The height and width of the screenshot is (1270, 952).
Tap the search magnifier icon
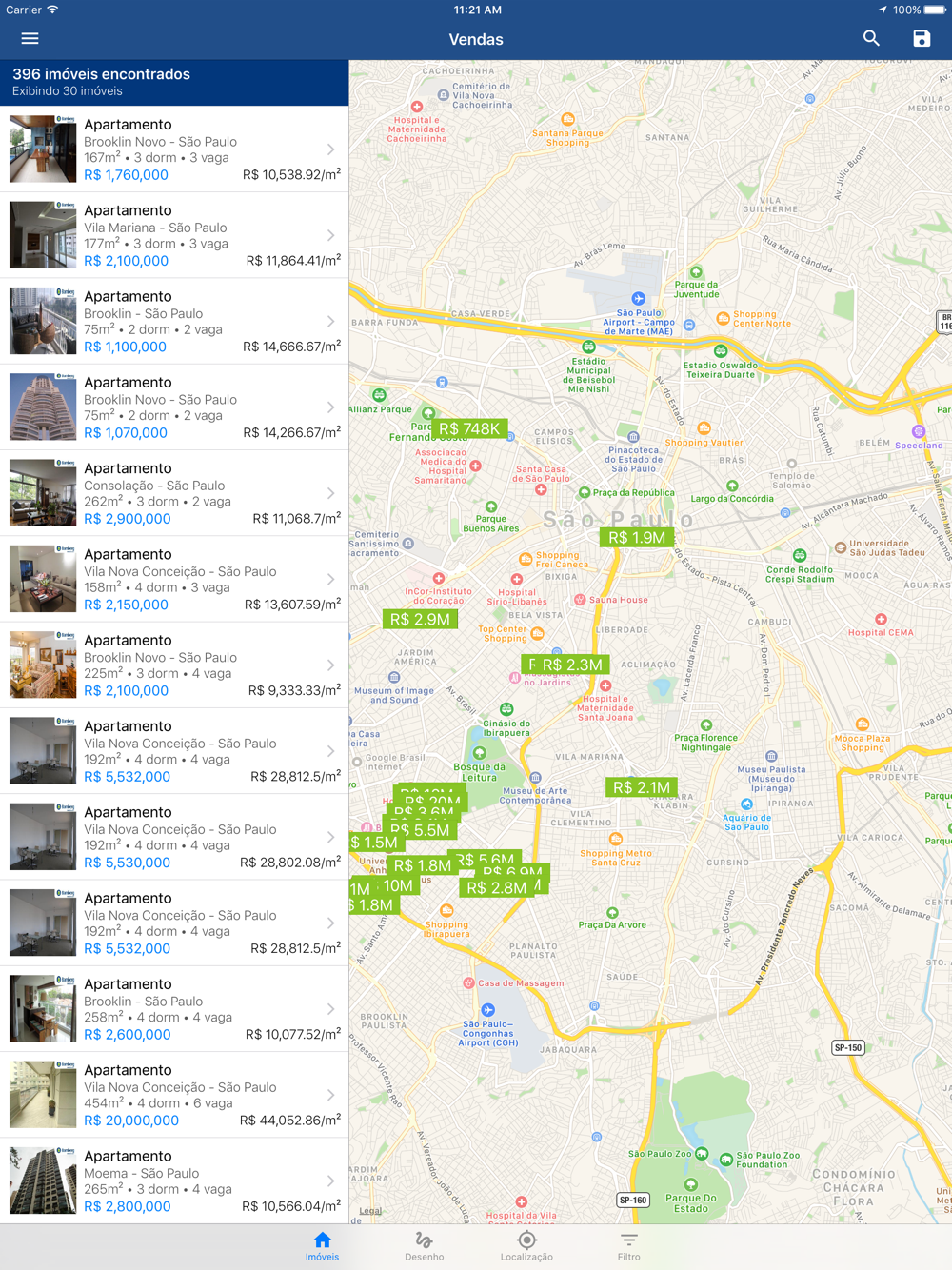click(x=871, y=38)
